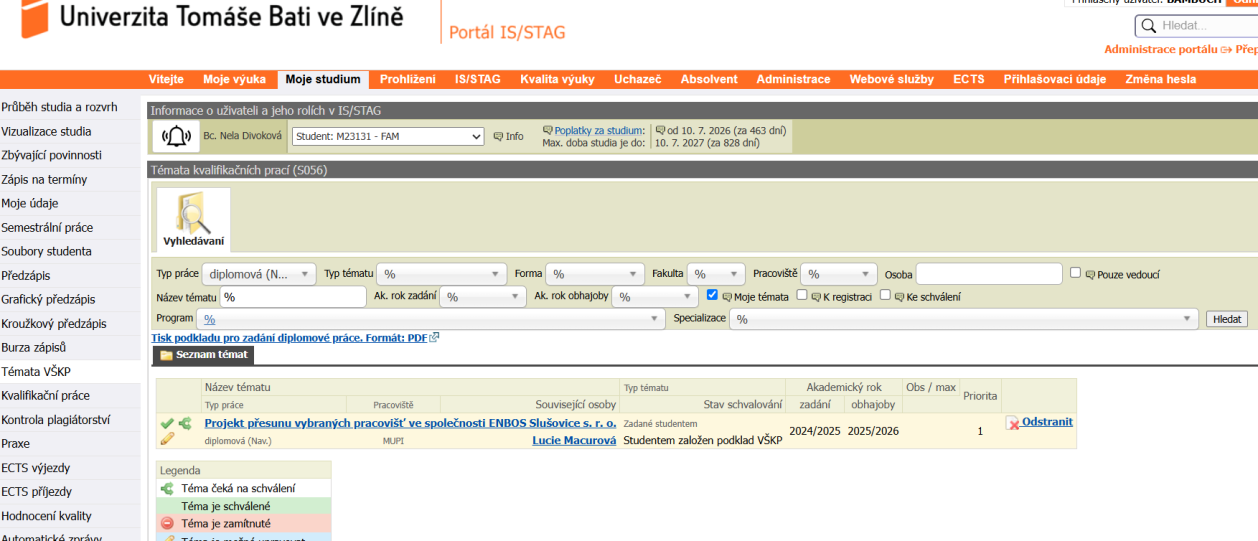Screen dimensions: 1258x541
Task: Click the magnifier icon in Hledat search box
Action: pyautogui.click(x=1148, y=26)
